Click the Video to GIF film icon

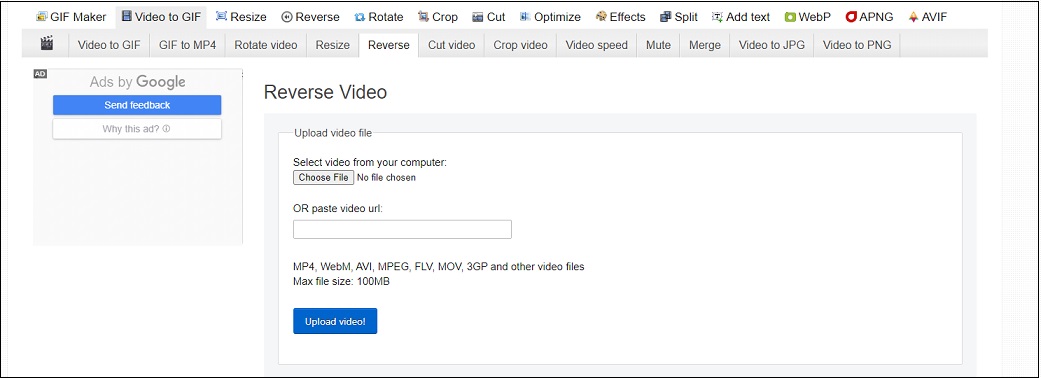click(x=126, y=17)
